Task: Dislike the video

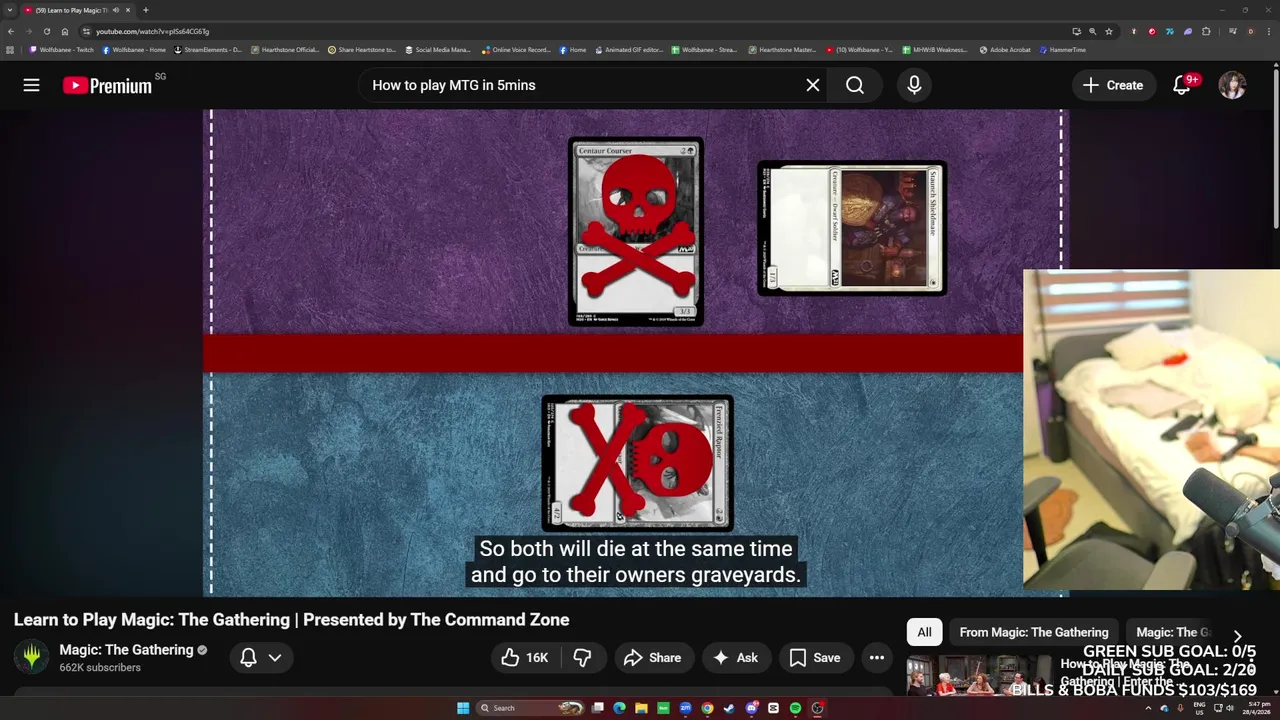Action: [582, 657]
